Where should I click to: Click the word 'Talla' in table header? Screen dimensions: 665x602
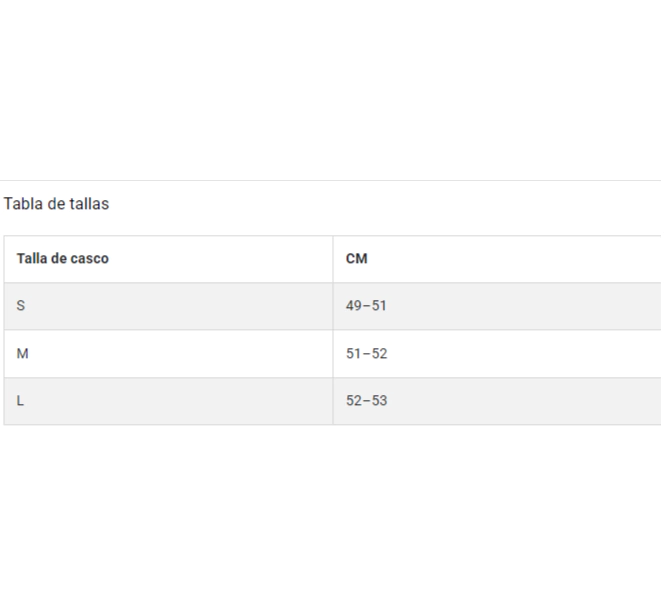point(32,258)
